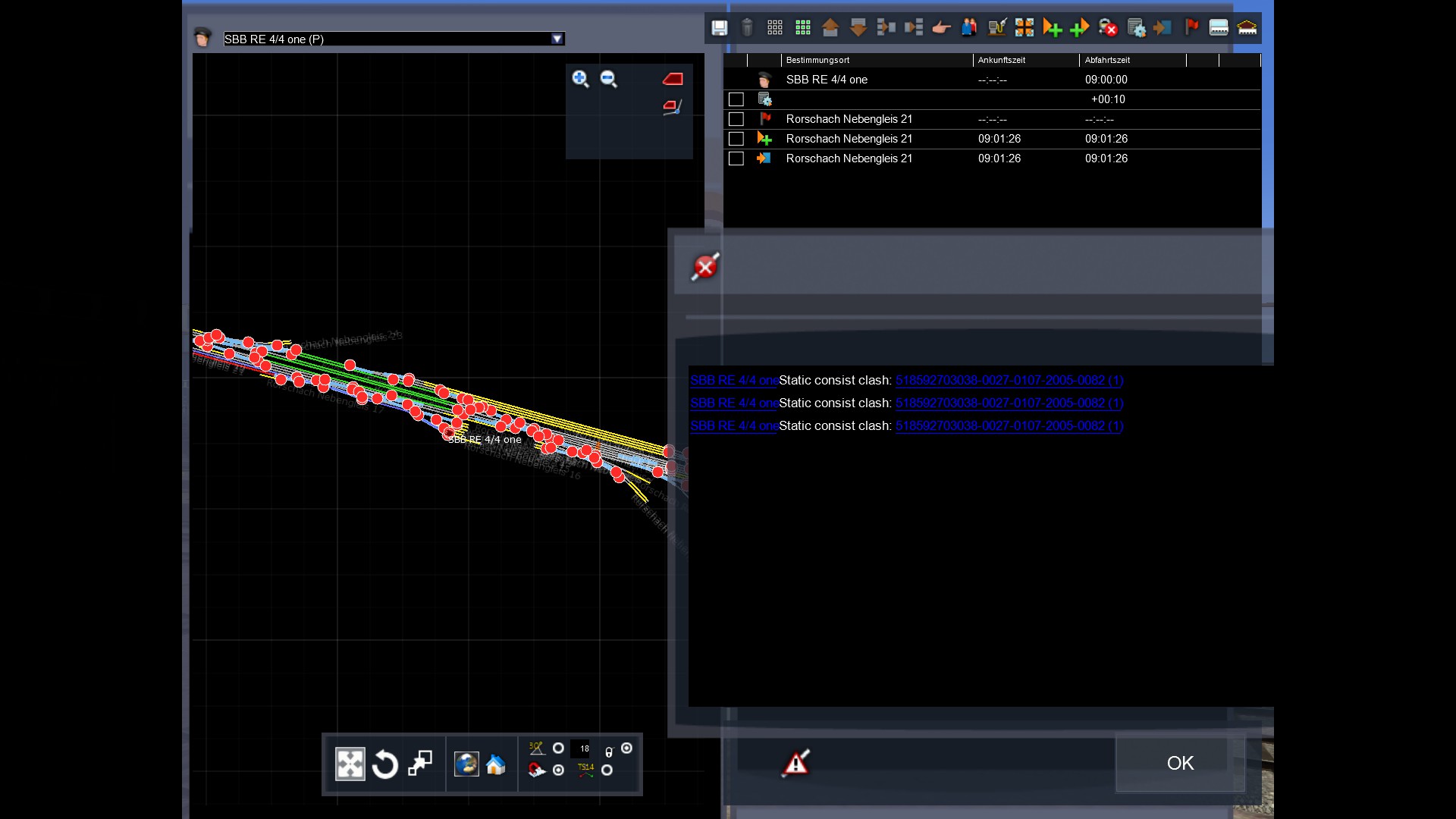Click the zoom in magnifier on map
Screen dimensions: 1456x819
[580, 79]
